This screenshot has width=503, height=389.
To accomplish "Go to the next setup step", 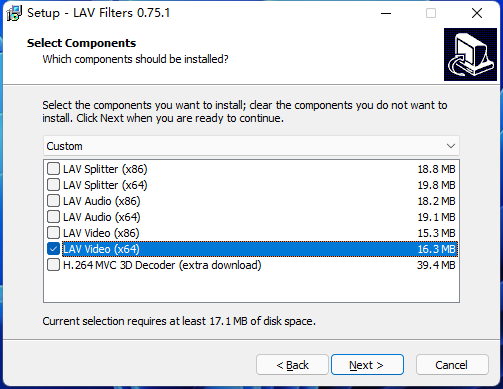I will coord(367,365).
